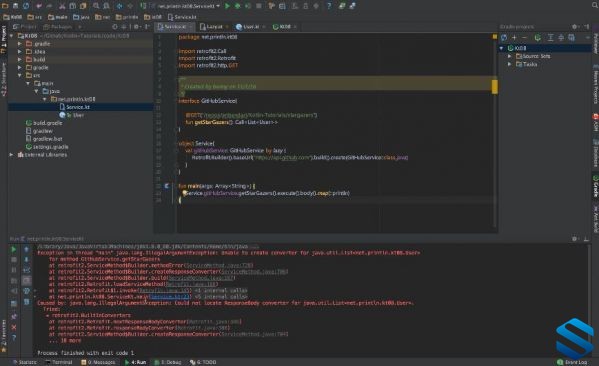Click the Undo arrow in top toolbar
The height and width of the screenshot is (366, 599).
39,6
